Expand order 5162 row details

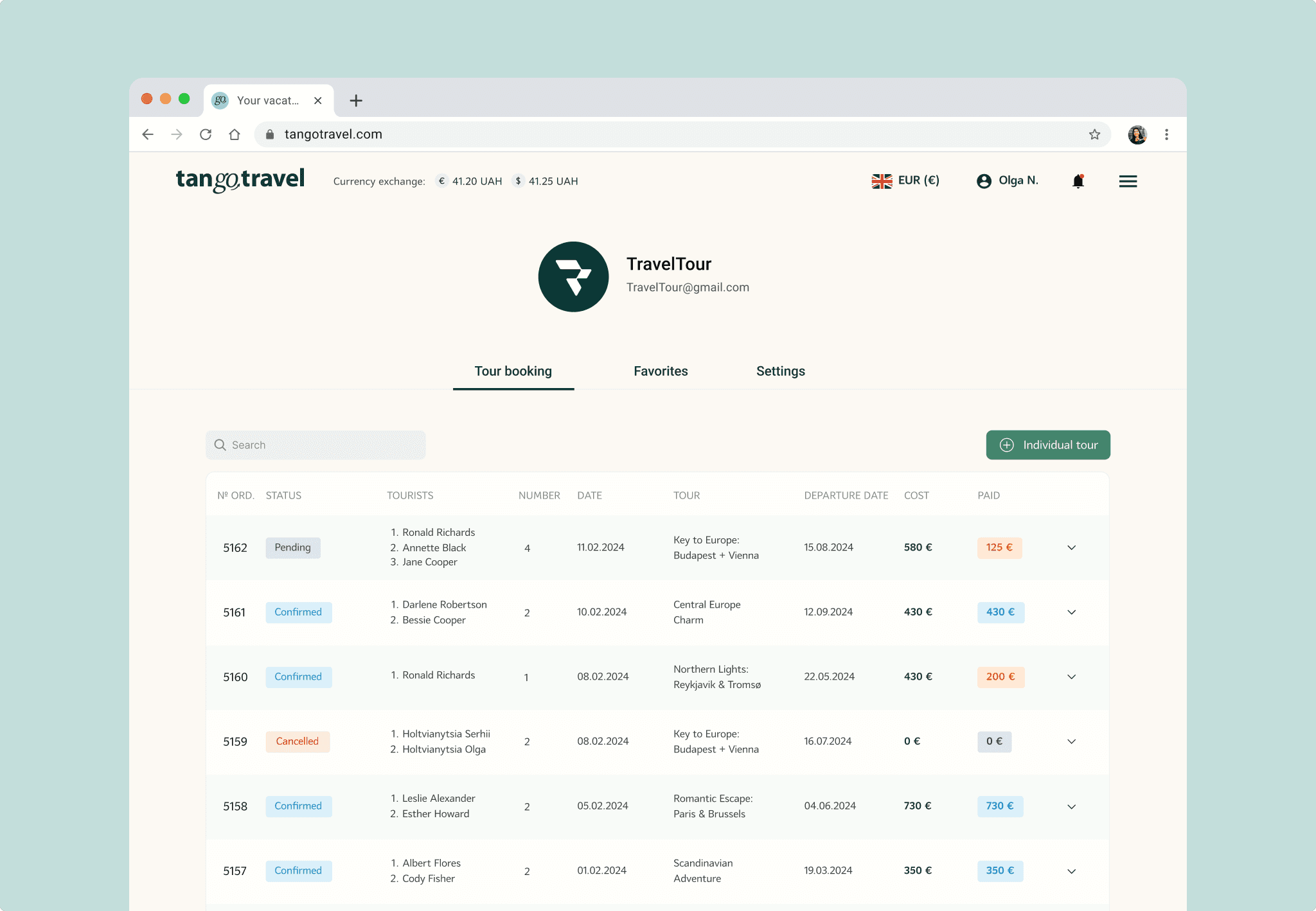pyautogui.click(x=1071, y=547)
